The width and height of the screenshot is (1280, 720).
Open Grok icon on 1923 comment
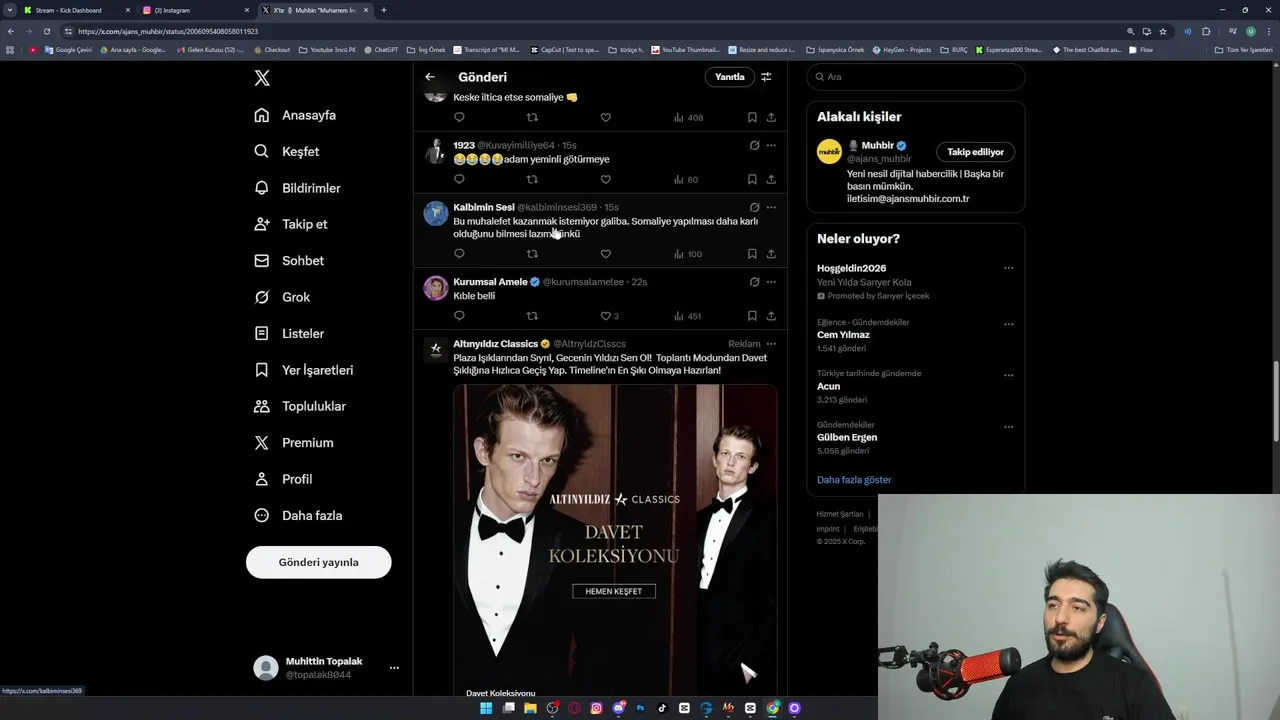pyautogui.click(x=754, y=145)
